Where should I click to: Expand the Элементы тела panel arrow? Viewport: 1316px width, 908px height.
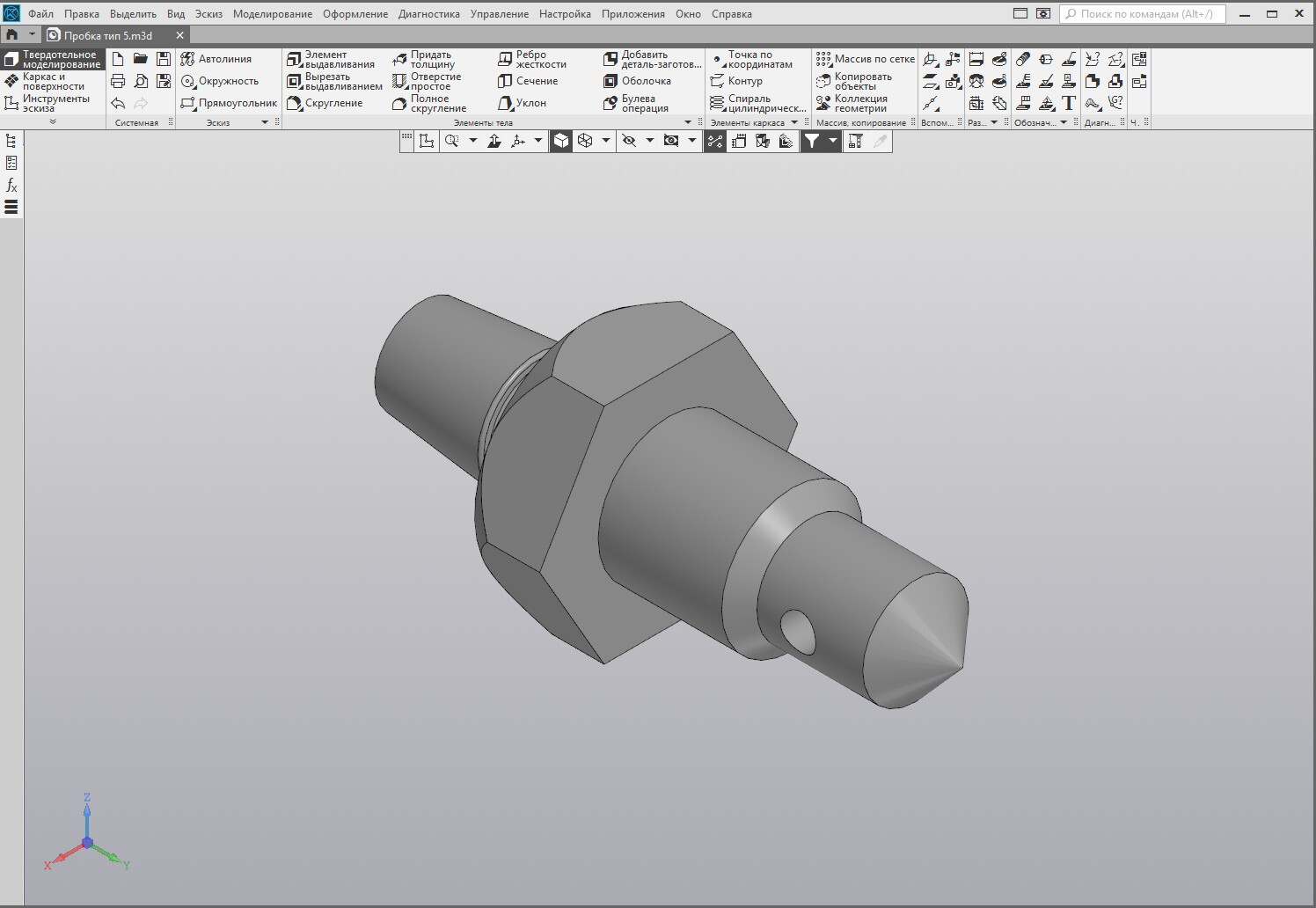[x=688, y=122]
